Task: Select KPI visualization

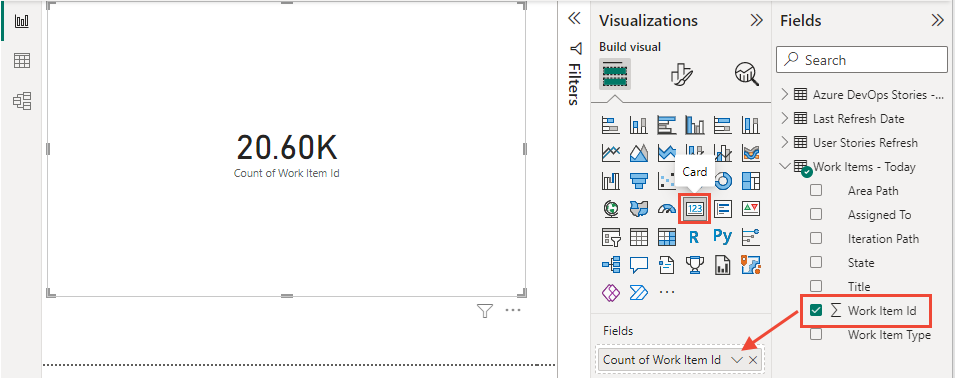Action: coord(750,209)
